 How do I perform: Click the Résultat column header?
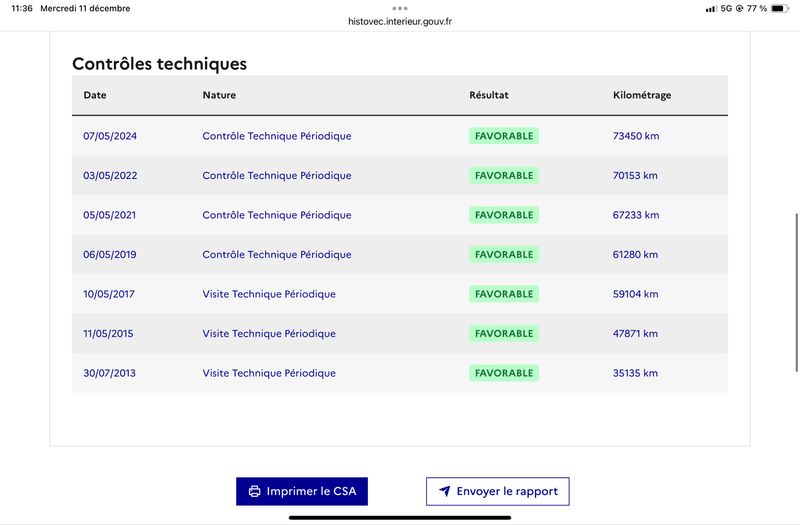point(489,95)
